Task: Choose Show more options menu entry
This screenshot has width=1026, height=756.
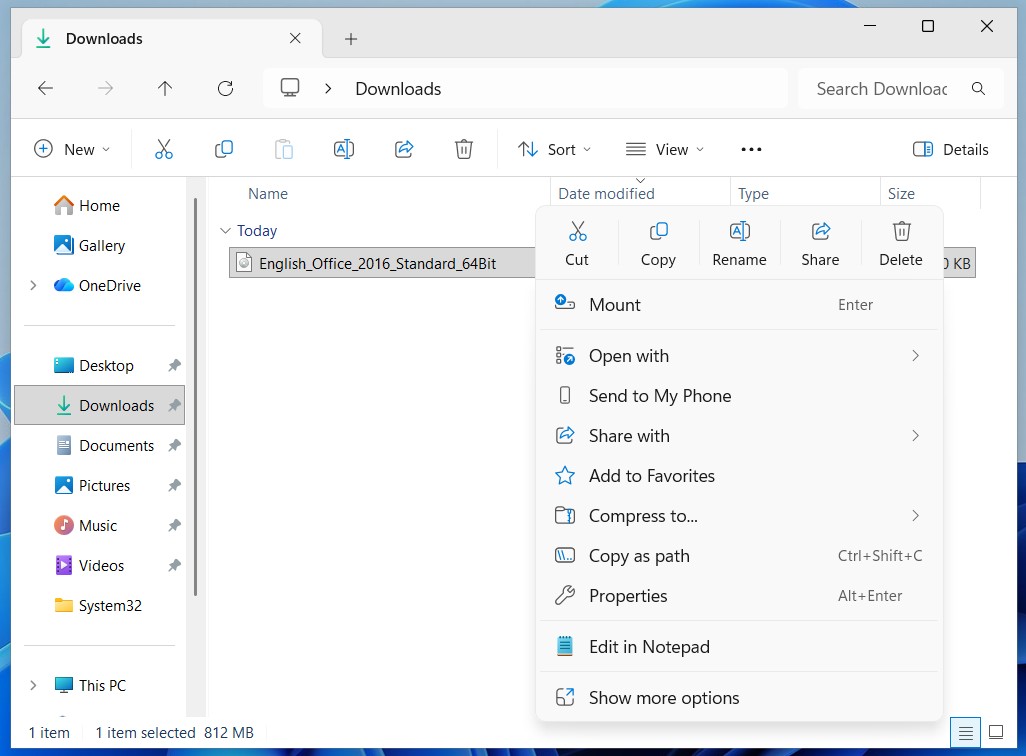Action: 664,698
